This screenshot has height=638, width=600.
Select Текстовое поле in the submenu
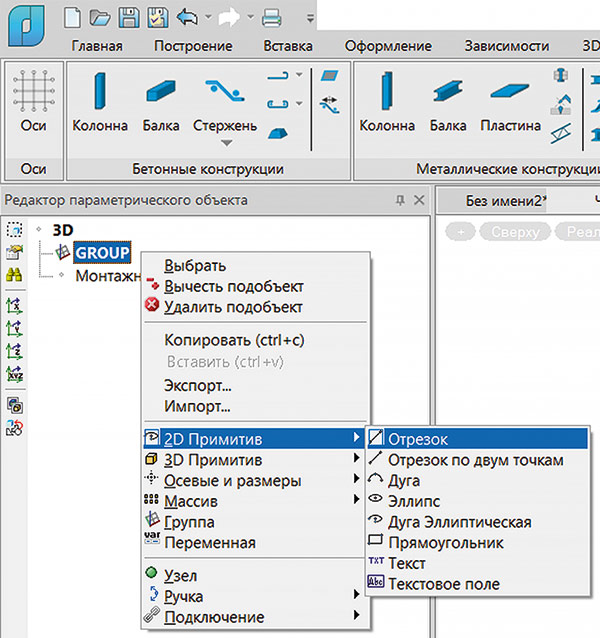(x=478, y=584)
